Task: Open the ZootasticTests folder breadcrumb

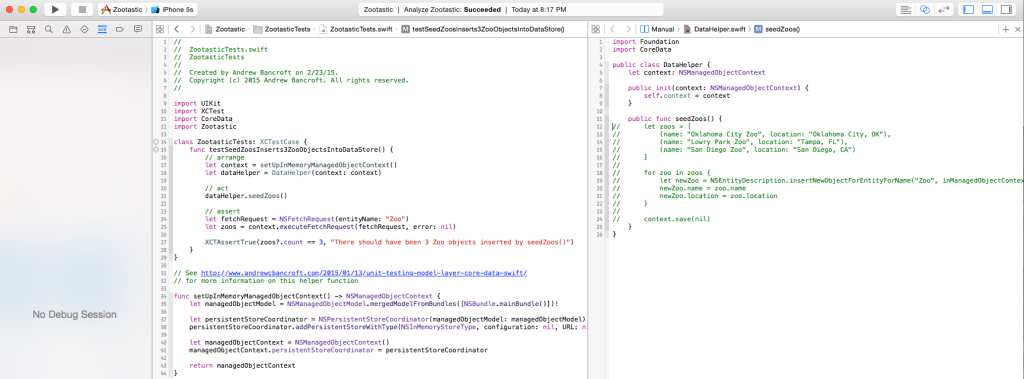Action: click(x=281, y=29)
